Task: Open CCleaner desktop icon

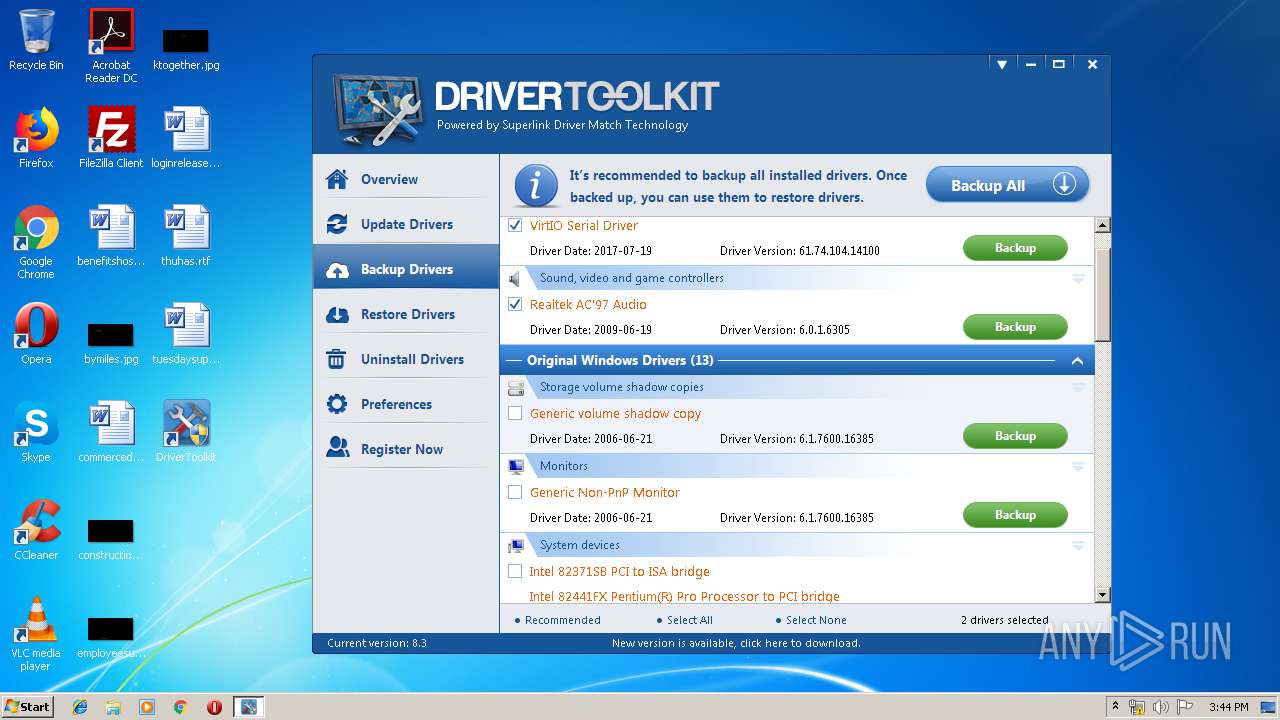Action: [36, 531]
